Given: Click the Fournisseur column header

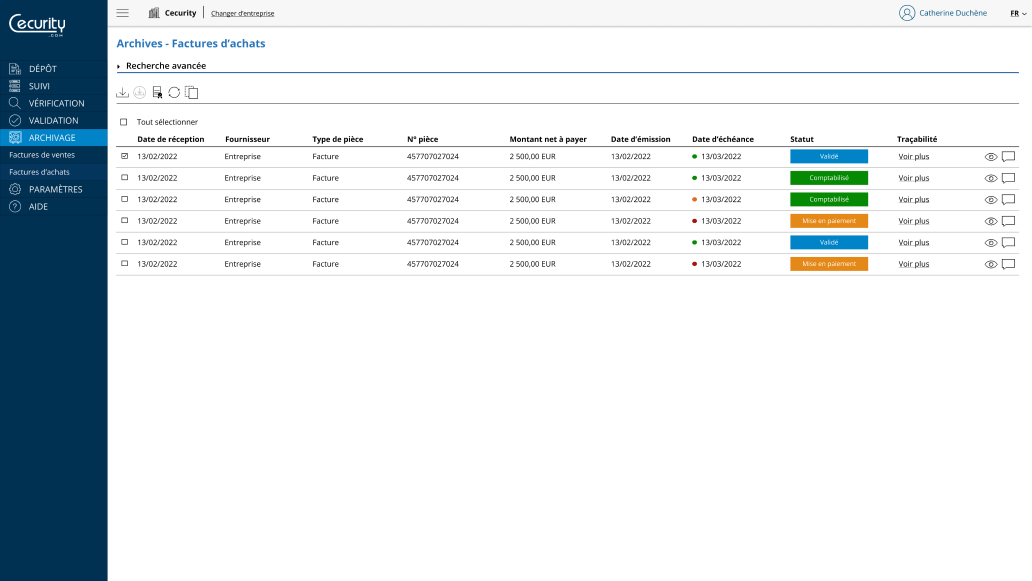Looking at the screenshot, I should [247, 139].
